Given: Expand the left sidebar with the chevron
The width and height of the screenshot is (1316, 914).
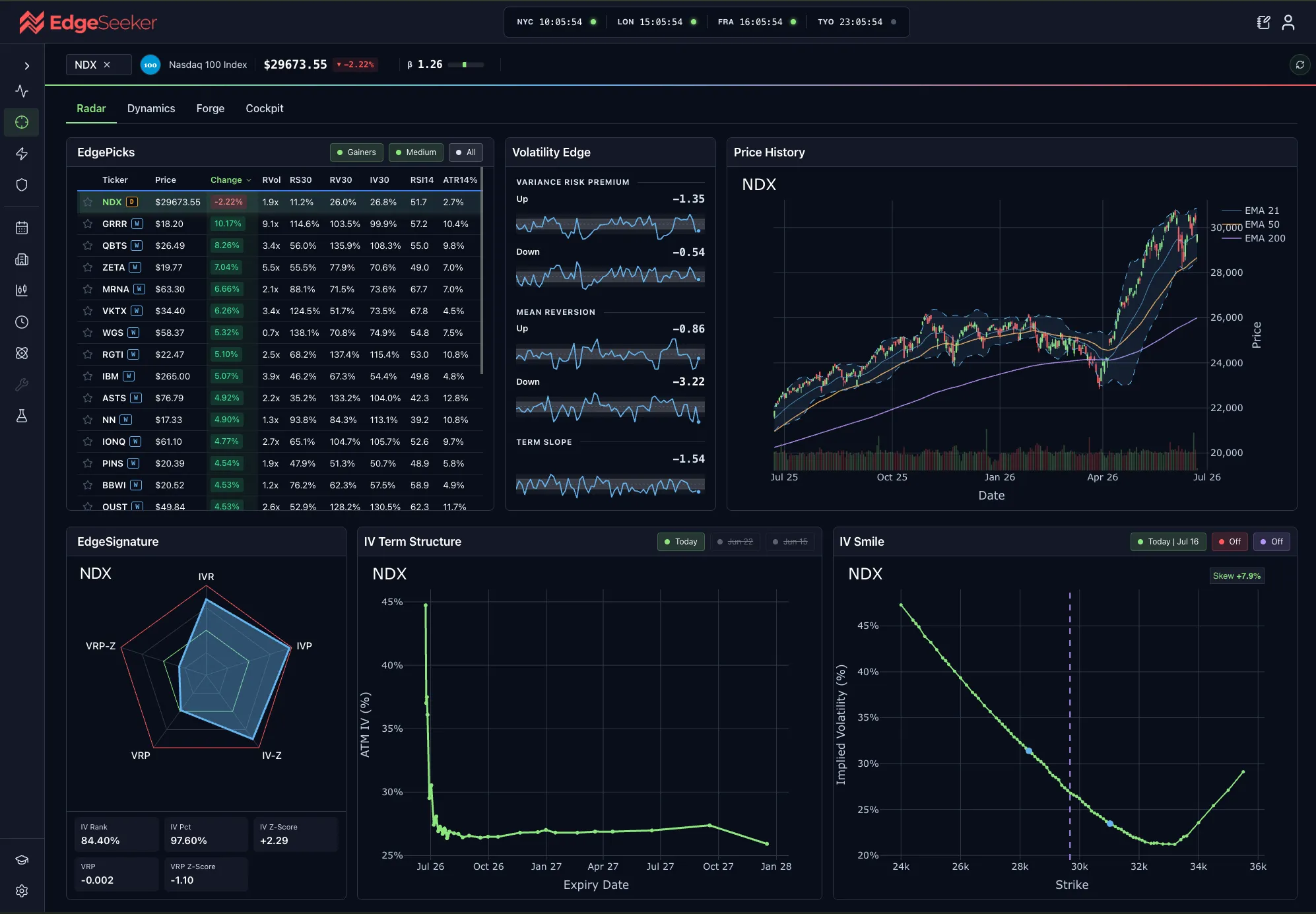Looking at the screenshot, I should pos(26,66).
